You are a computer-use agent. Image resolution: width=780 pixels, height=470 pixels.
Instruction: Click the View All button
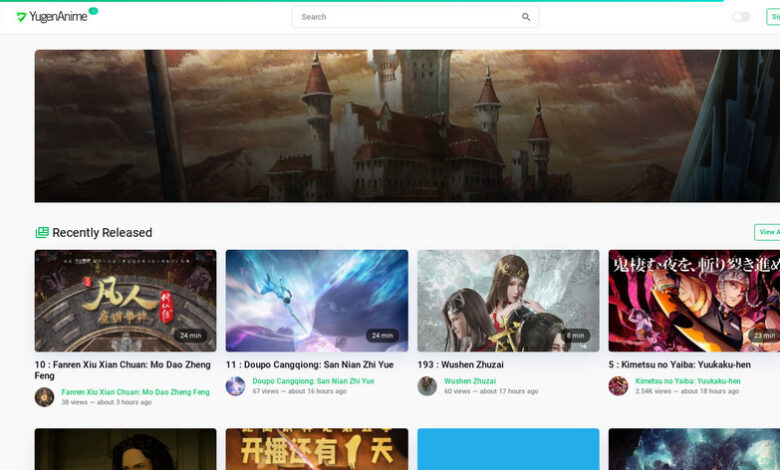(768, 232)
